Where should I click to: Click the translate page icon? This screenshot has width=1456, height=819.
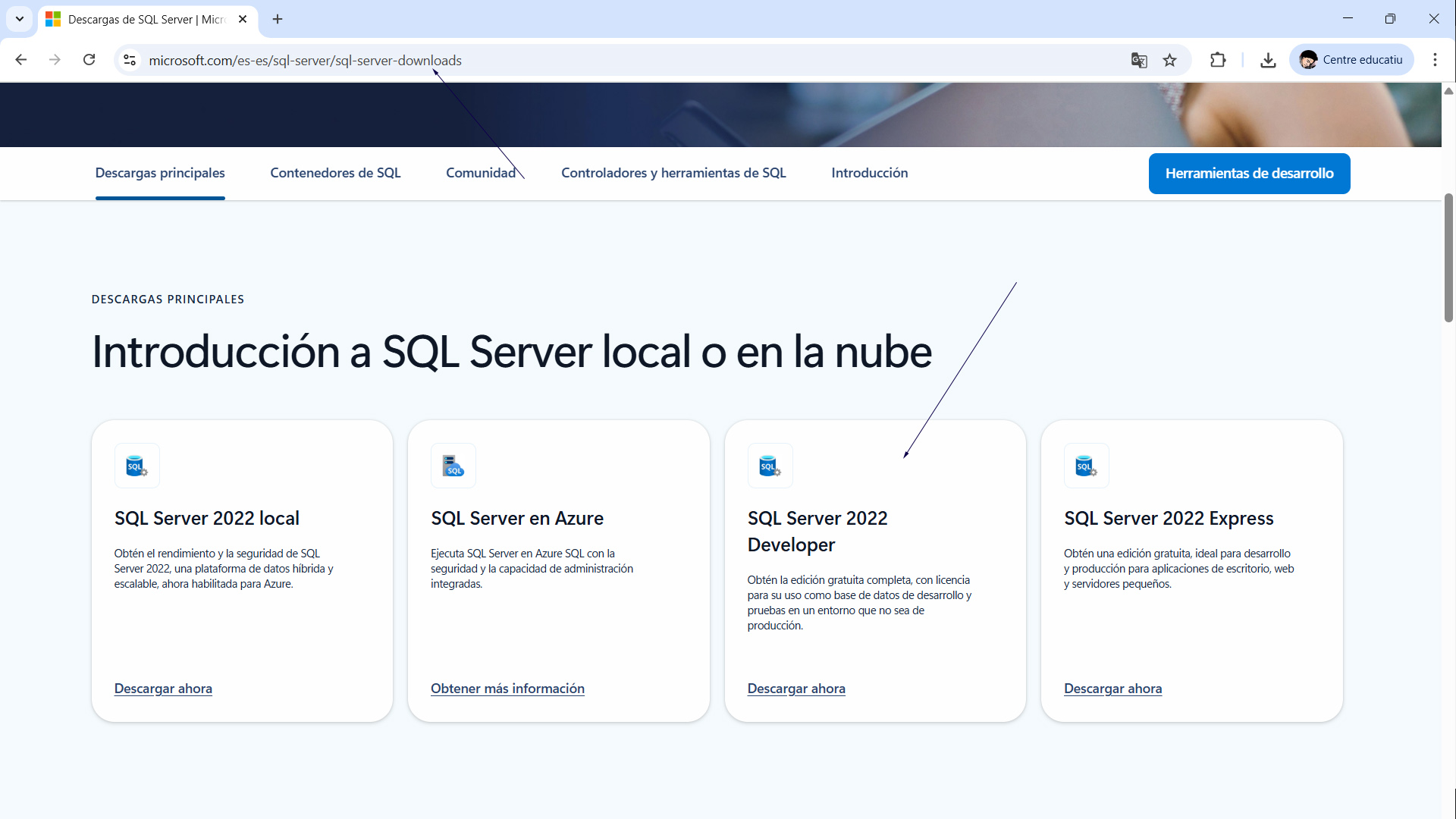pyautogui.click(x=1138, y=60)
